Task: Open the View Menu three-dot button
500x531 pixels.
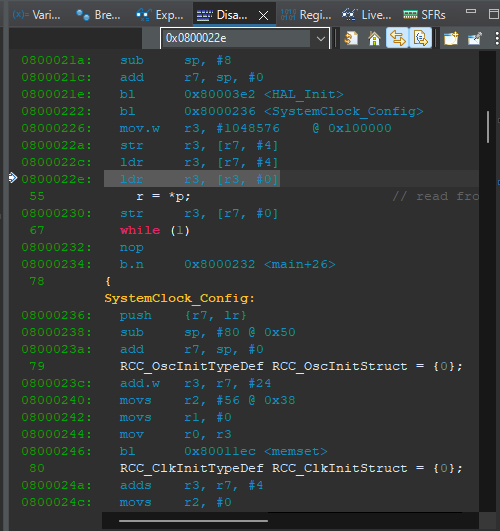Action: tap(497, 38)
